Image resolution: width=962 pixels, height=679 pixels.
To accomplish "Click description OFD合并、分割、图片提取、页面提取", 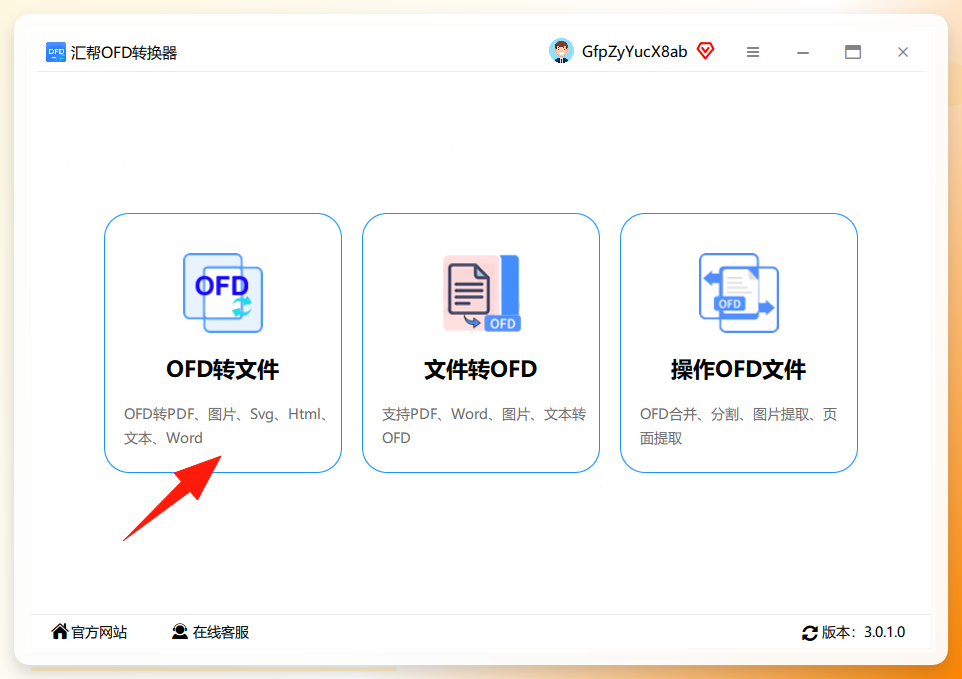I will [739, 426].
